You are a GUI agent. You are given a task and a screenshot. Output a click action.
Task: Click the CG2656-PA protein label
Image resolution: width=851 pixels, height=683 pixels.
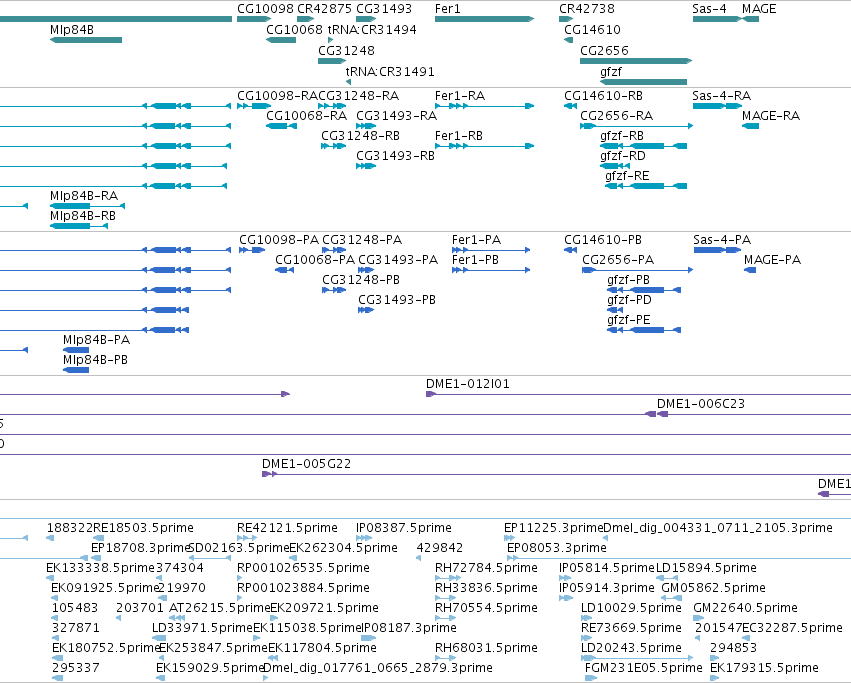point(618,260)
